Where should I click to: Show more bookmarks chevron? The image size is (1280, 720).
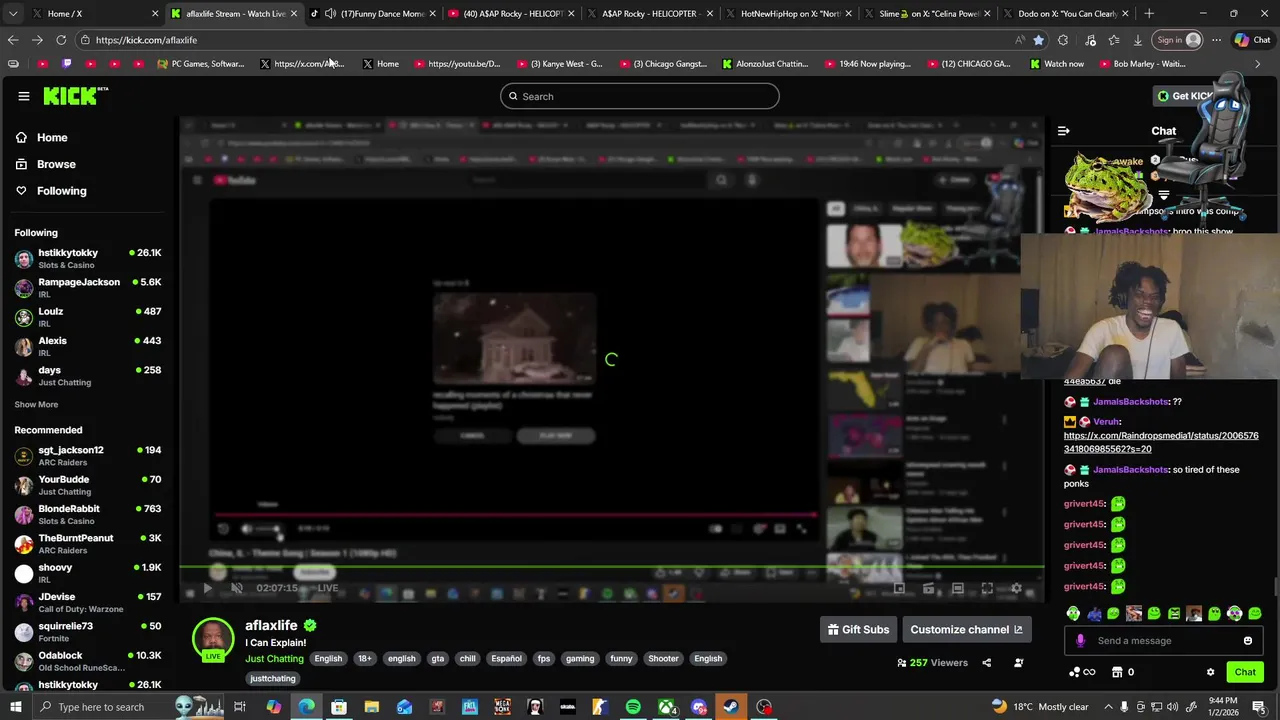pos(1257,64)
